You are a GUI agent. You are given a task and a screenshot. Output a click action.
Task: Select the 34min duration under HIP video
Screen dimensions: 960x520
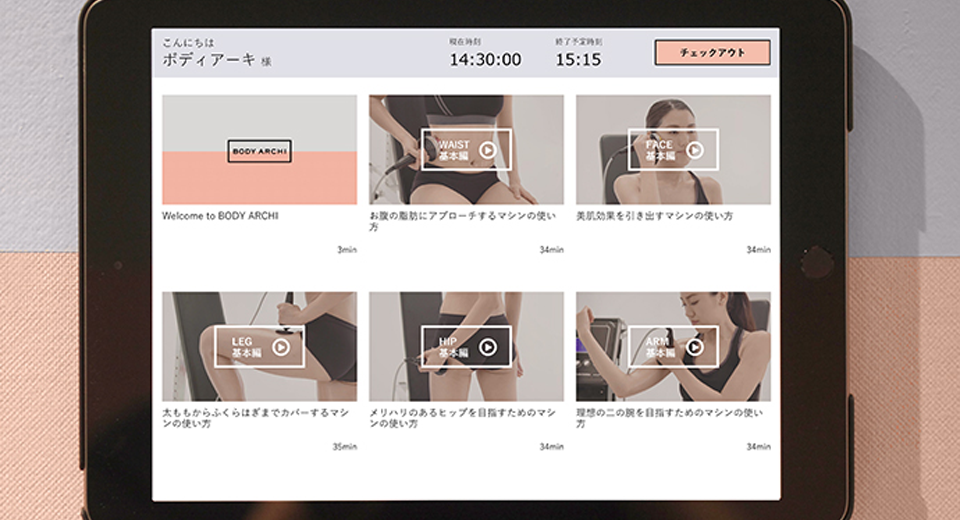[x=551, y=447]
